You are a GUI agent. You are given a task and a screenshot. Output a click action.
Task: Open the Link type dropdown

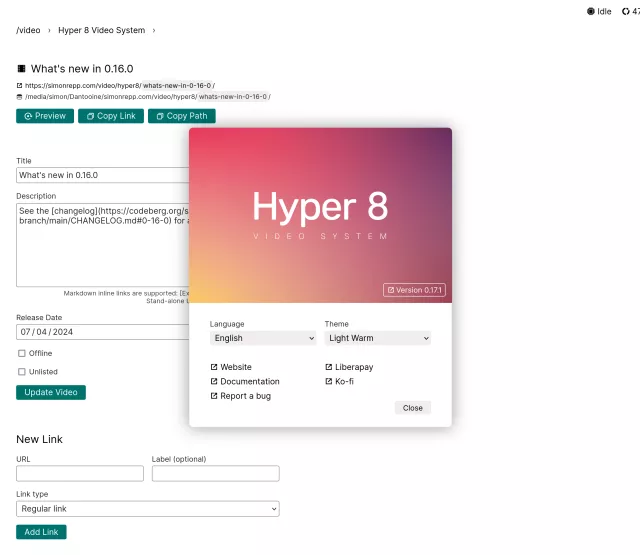click(x=147, y=509)
